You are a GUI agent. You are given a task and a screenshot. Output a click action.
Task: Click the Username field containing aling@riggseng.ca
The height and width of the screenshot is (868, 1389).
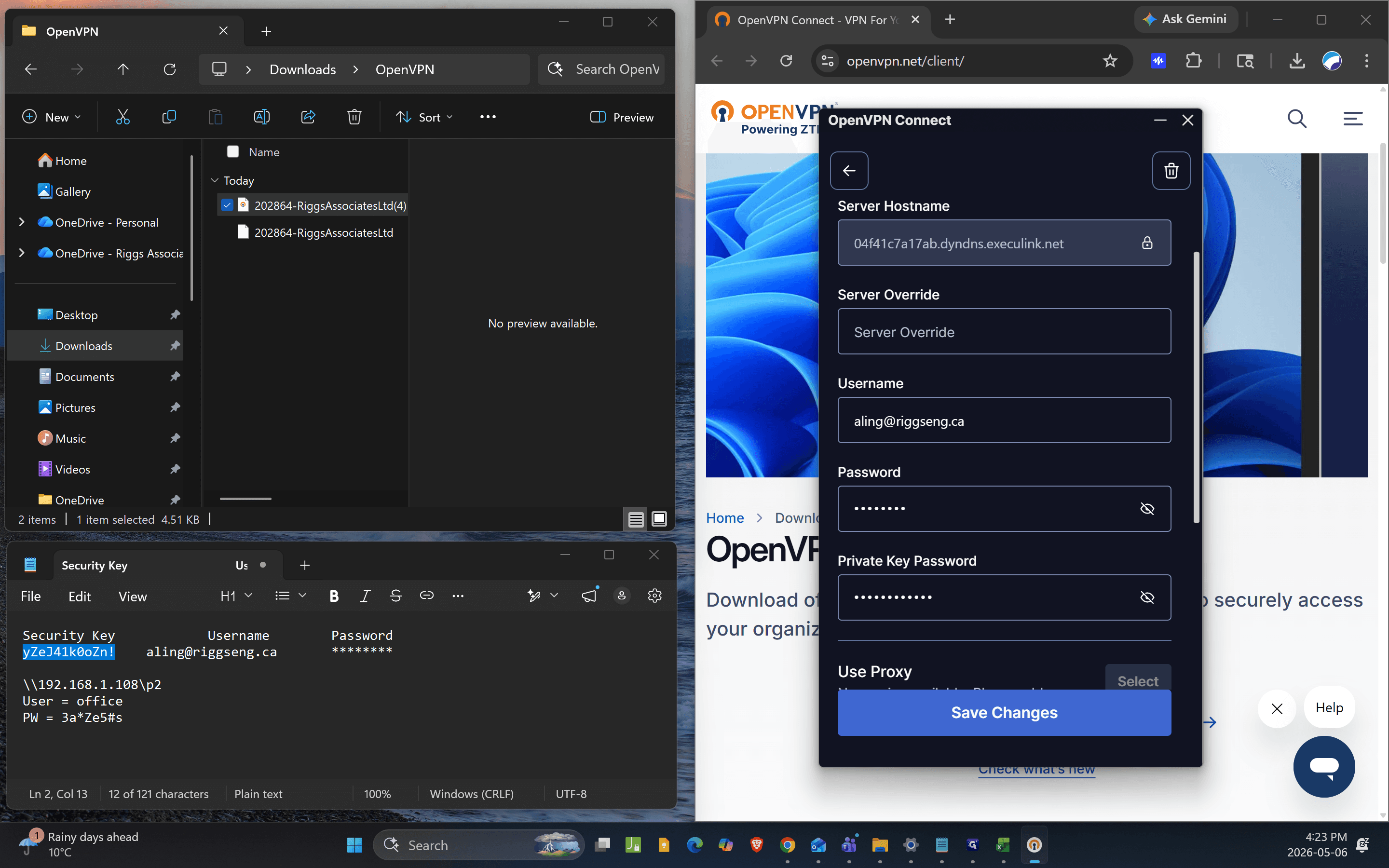tap(1004, 420)
